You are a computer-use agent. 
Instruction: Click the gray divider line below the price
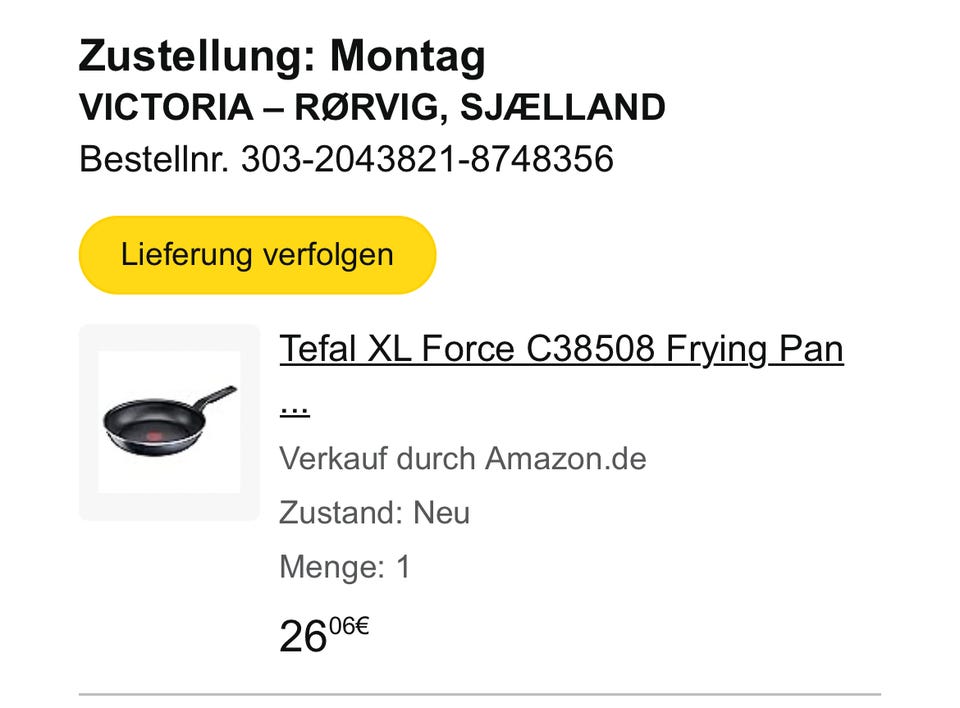(480, 693)
